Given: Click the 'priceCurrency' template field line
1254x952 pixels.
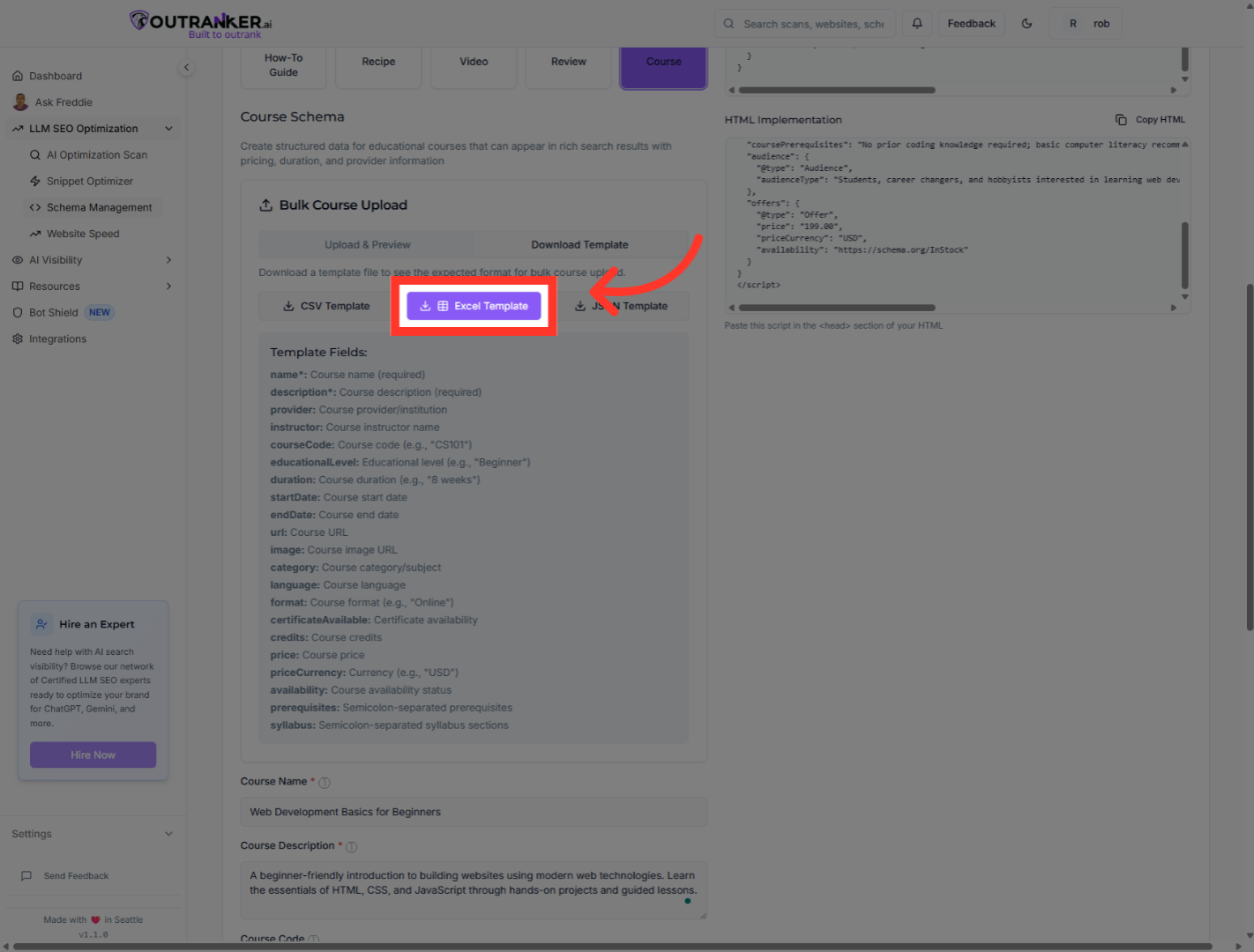Looking at the screenshot, I should 364,673.
